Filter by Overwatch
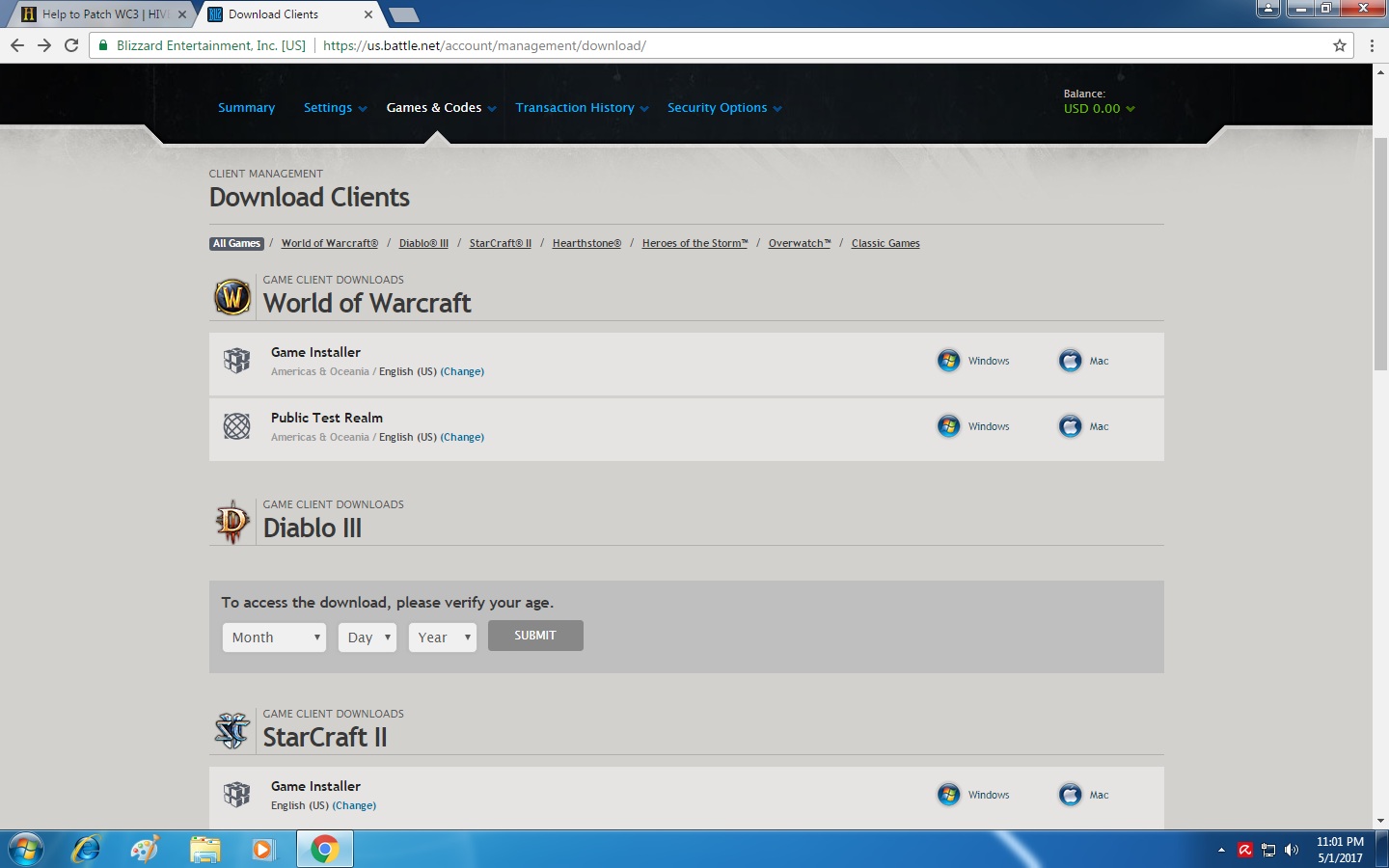 [800, 243]
